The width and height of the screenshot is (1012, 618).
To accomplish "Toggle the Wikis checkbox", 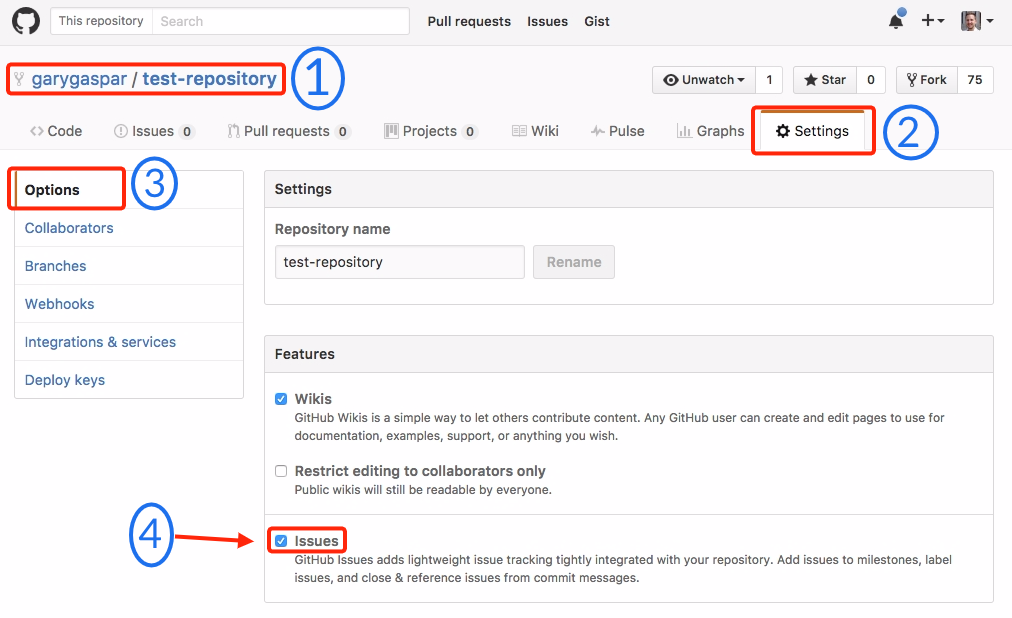I will point(281,399).
